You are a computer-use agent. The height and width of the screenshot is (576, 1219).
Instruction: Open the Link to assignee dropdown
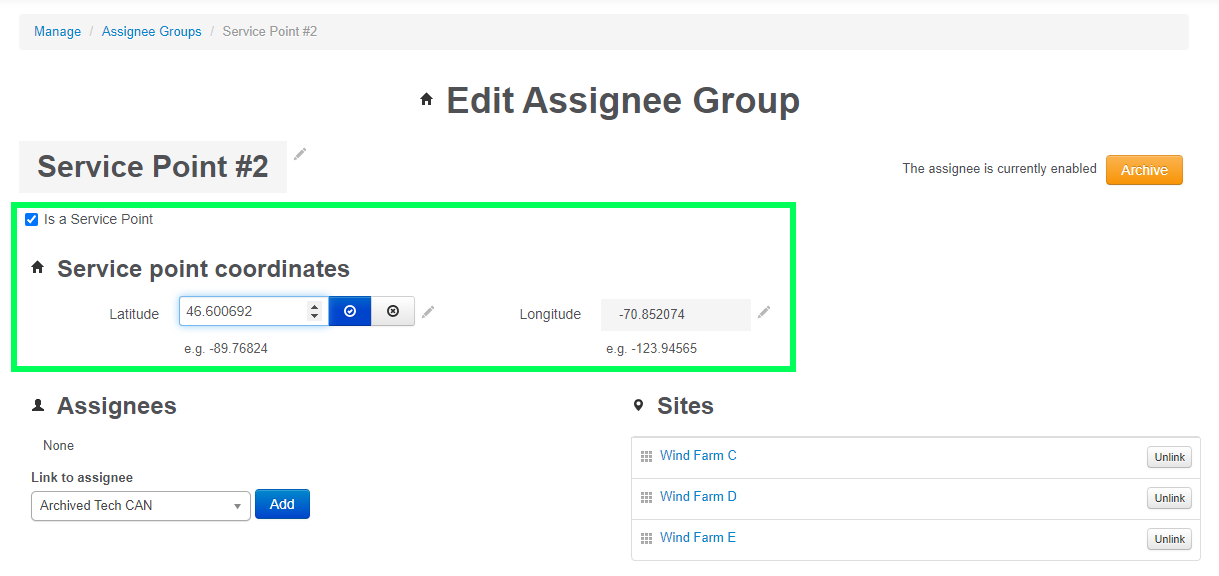[140, 506]
